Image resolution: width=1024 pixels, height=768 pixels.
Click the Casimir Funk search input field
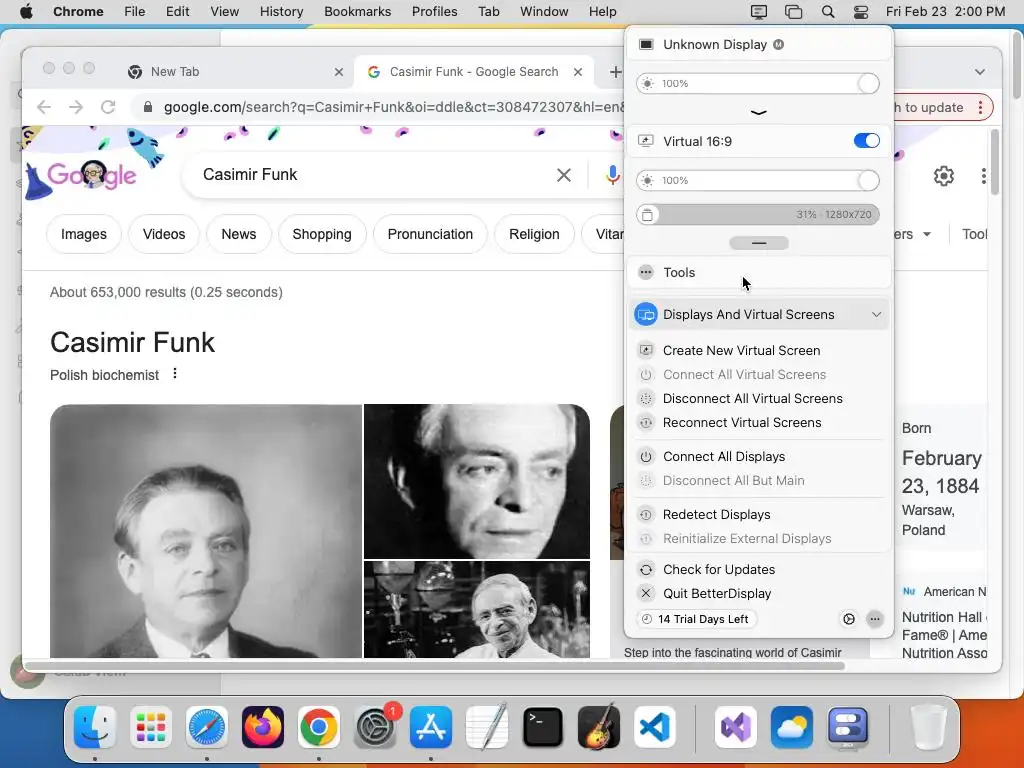click(372, 174)
